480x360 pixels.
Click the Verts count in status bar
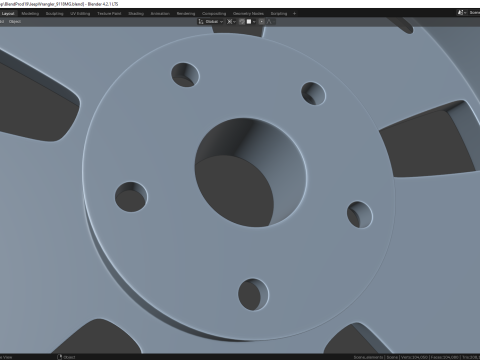pos(414,357)
